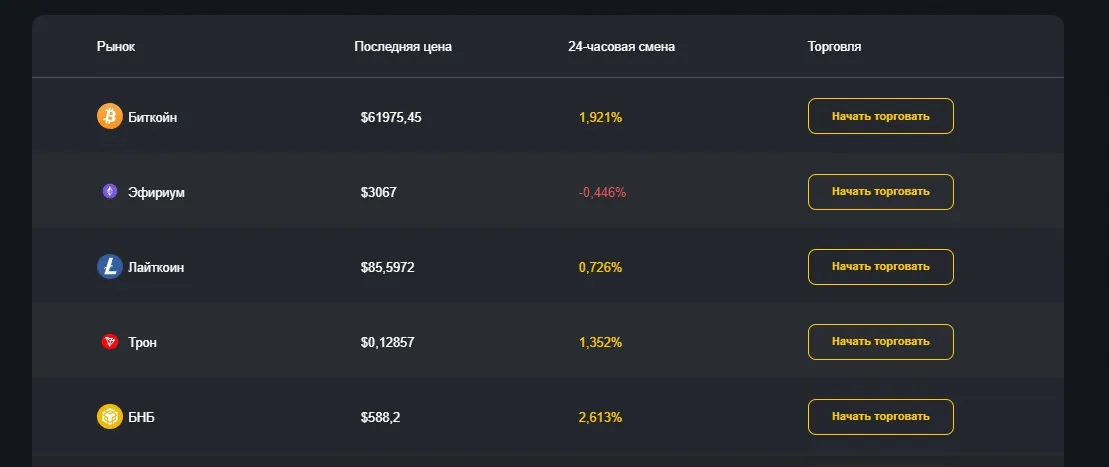
Task: Open the Эфириум market name
Action: pyautogui.click(x=156, y=192)
